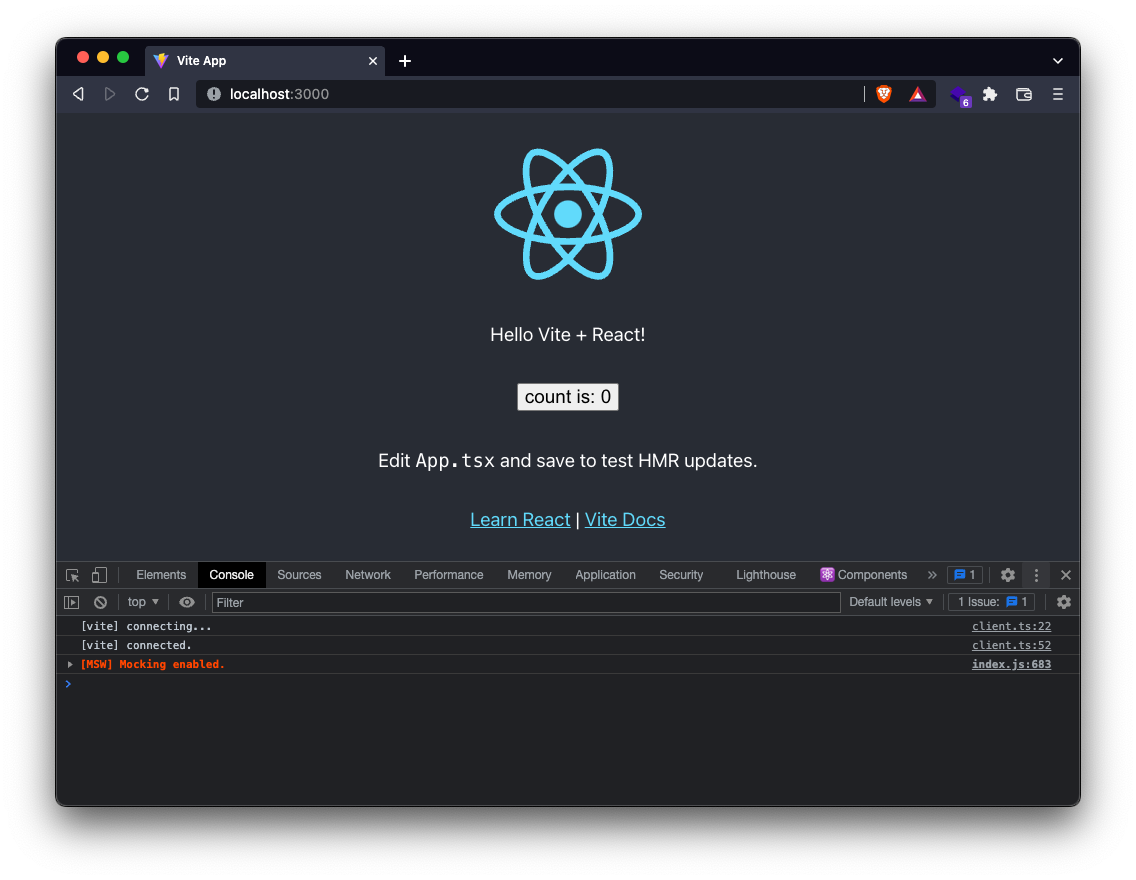Screen dimensions: 1136x880
Task: Open source link client.ts:52
Action: pyautogui.click(x=1011, y=645)
